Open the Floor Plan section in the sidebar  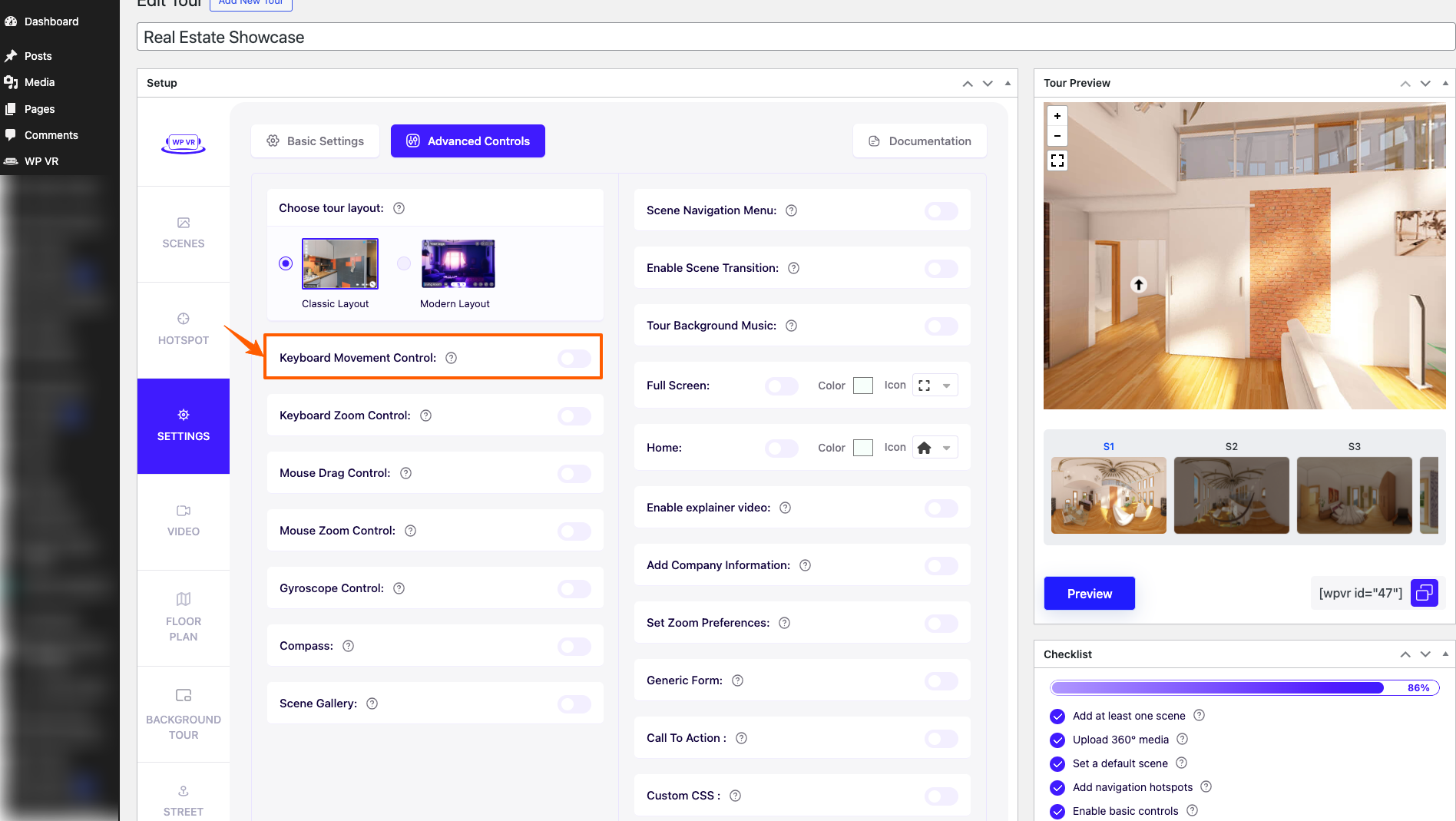(183, 617)
